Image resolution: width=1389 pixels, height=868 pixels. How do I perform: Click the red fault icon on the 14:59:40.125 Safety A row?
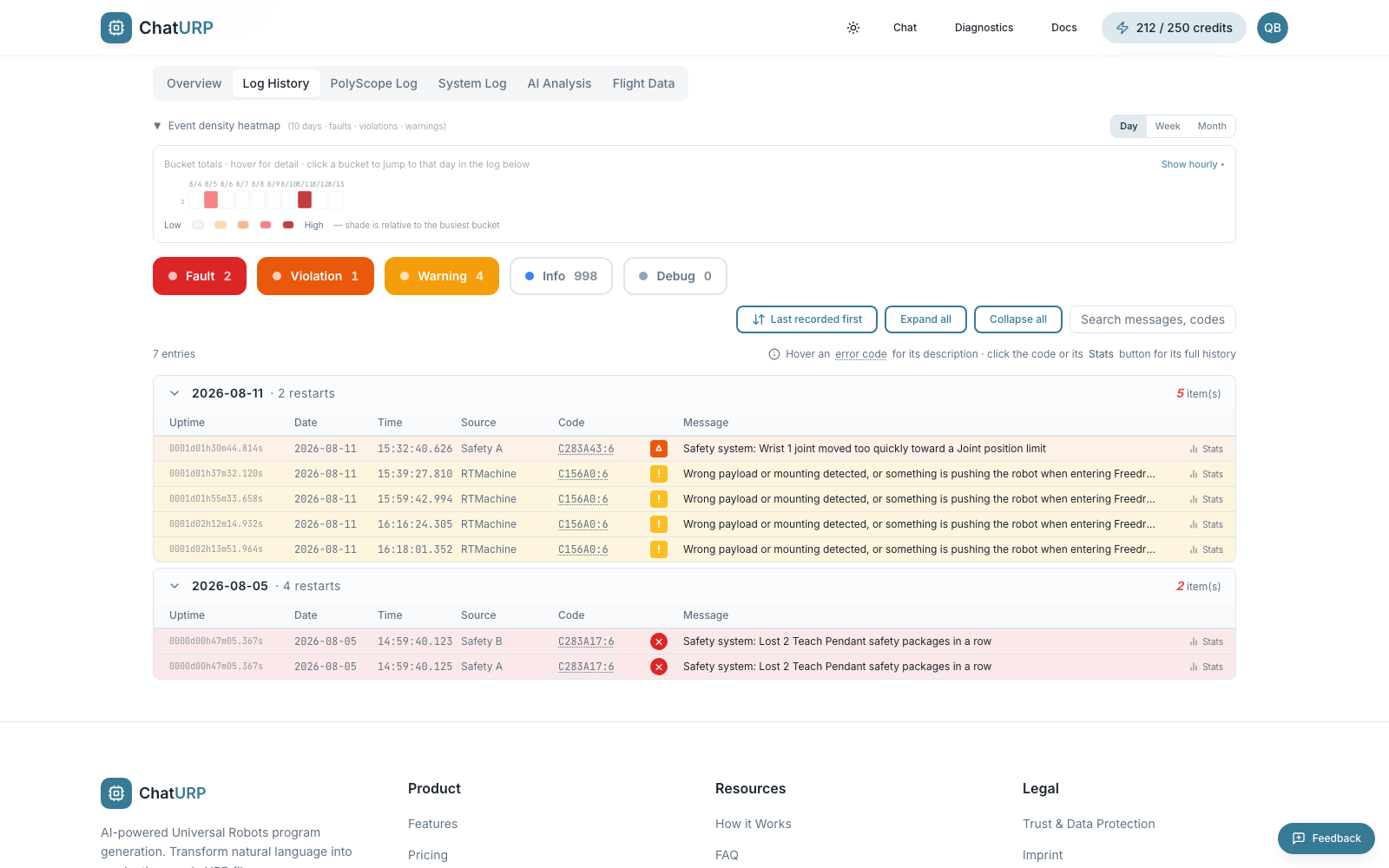tap(659, 667)
